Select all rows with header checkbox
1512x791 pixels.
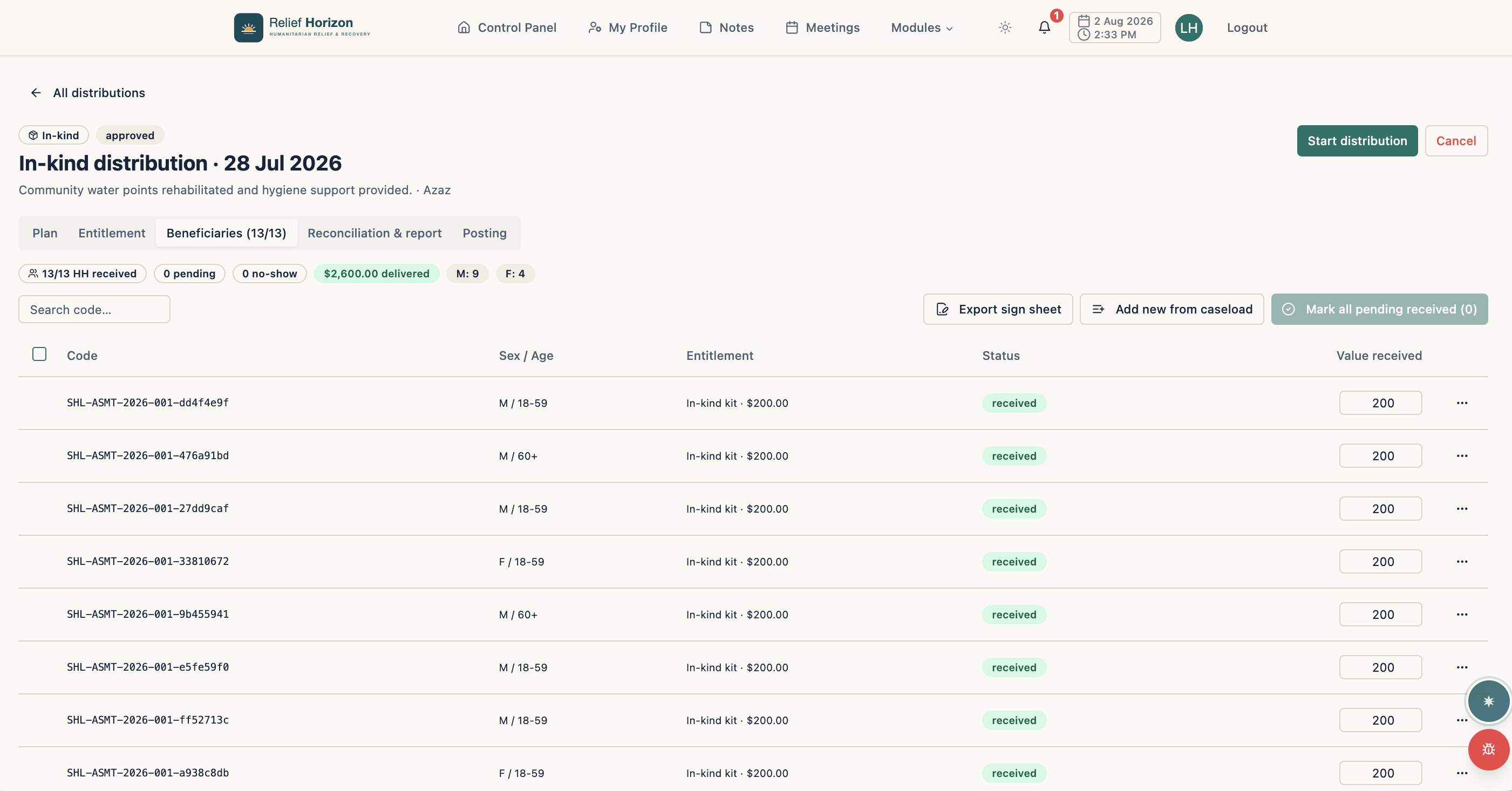click(39, 354)
